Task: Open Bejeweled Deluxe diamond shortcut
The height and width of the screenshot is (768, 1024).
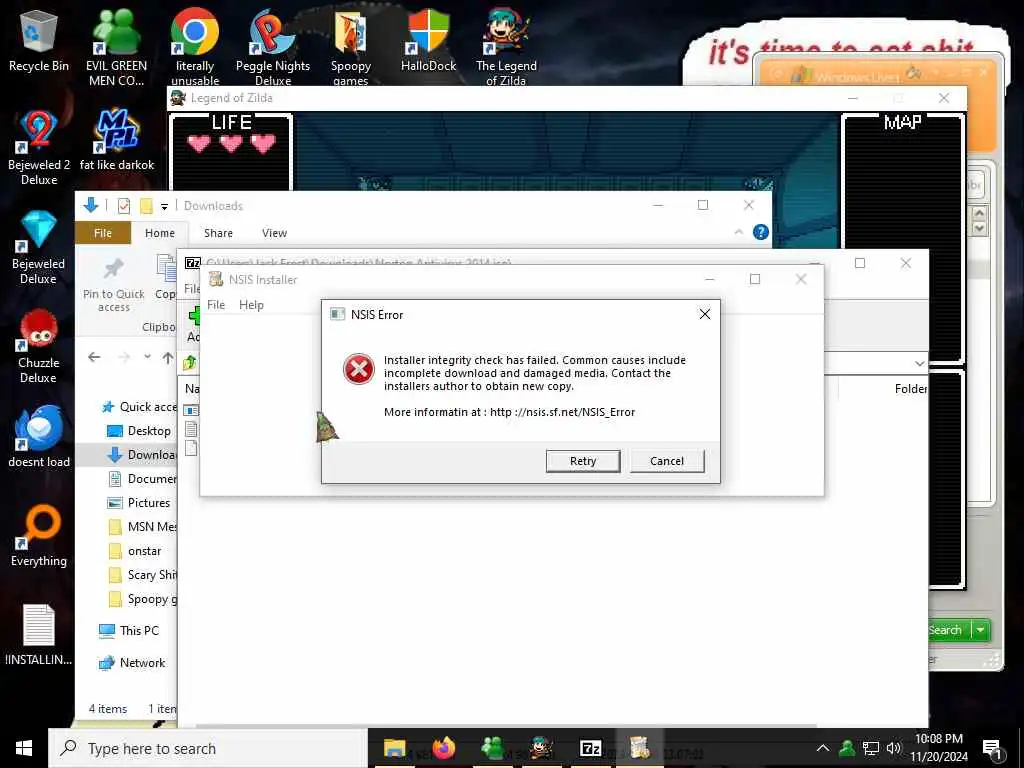Action: pyautogui.click(x=39, y=247)
